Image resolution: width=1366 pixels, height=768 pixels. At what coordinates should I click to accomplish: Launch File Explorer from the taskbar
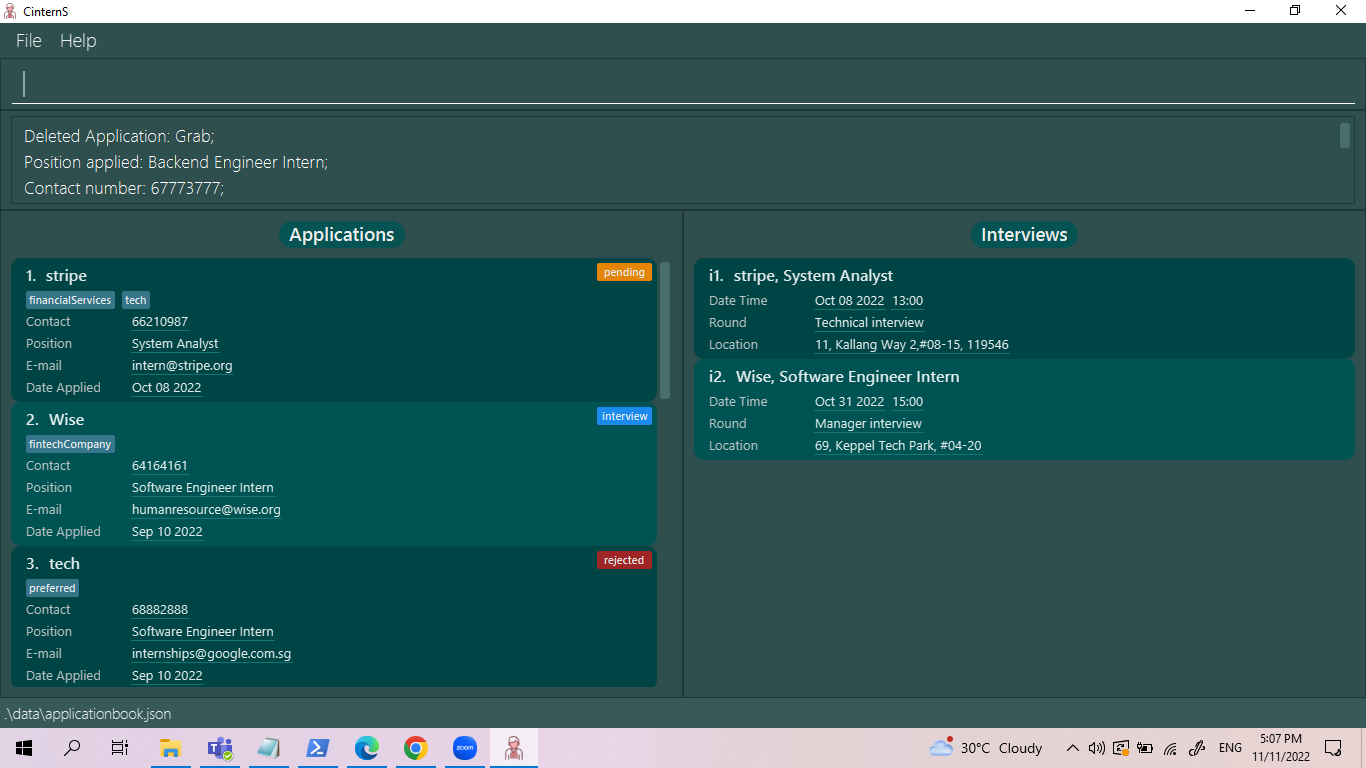click(x=170, y=748)
